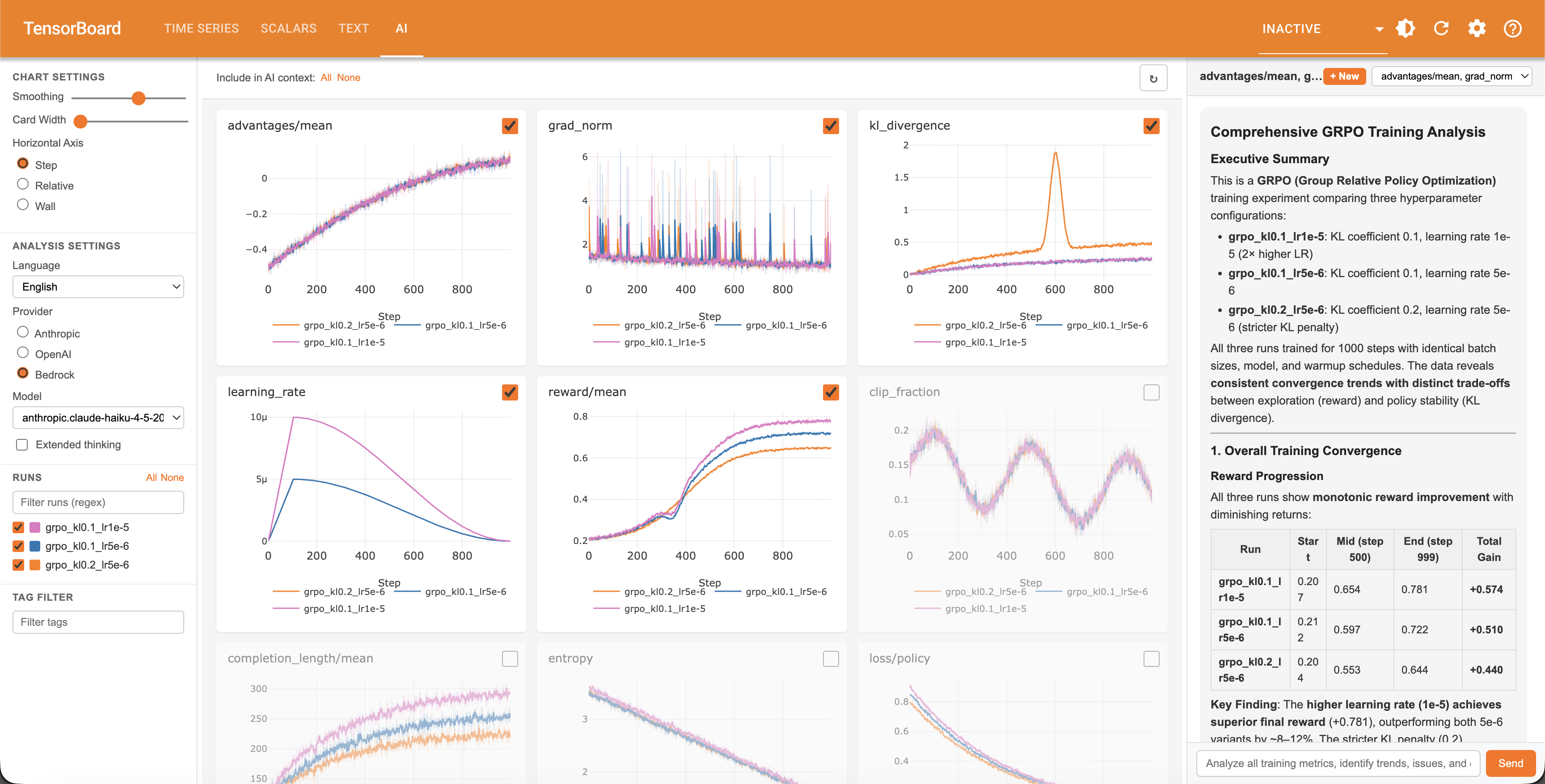This screenshot has width=1545, height=784.
Task: Choose Anthropic as provider
Action: coord(23,332)
